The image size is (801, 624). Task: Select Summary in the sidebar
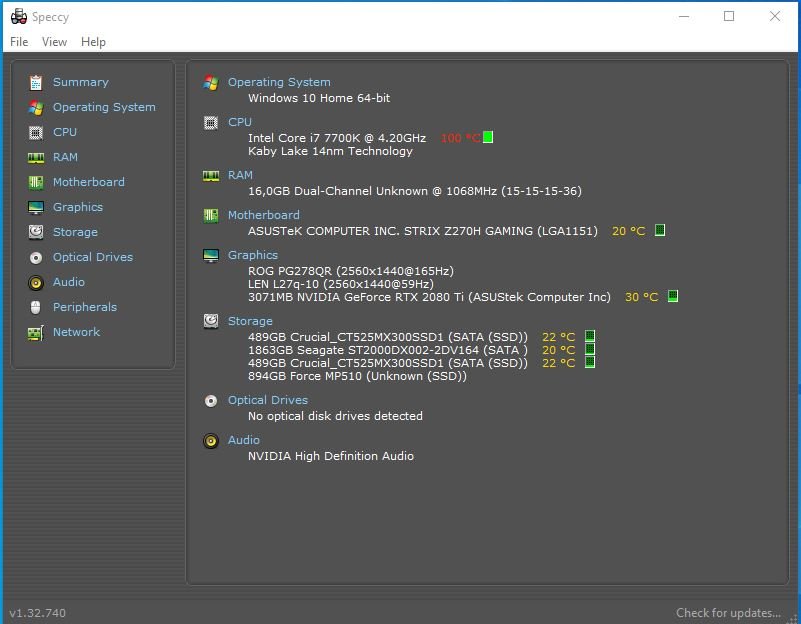pos(81,82)
